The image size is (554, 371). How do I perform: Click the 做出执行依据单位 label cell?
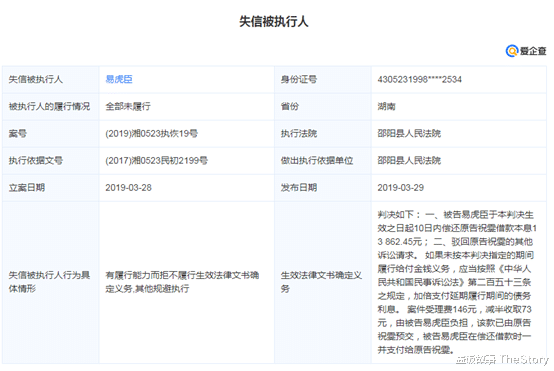(x=323, y=161)
